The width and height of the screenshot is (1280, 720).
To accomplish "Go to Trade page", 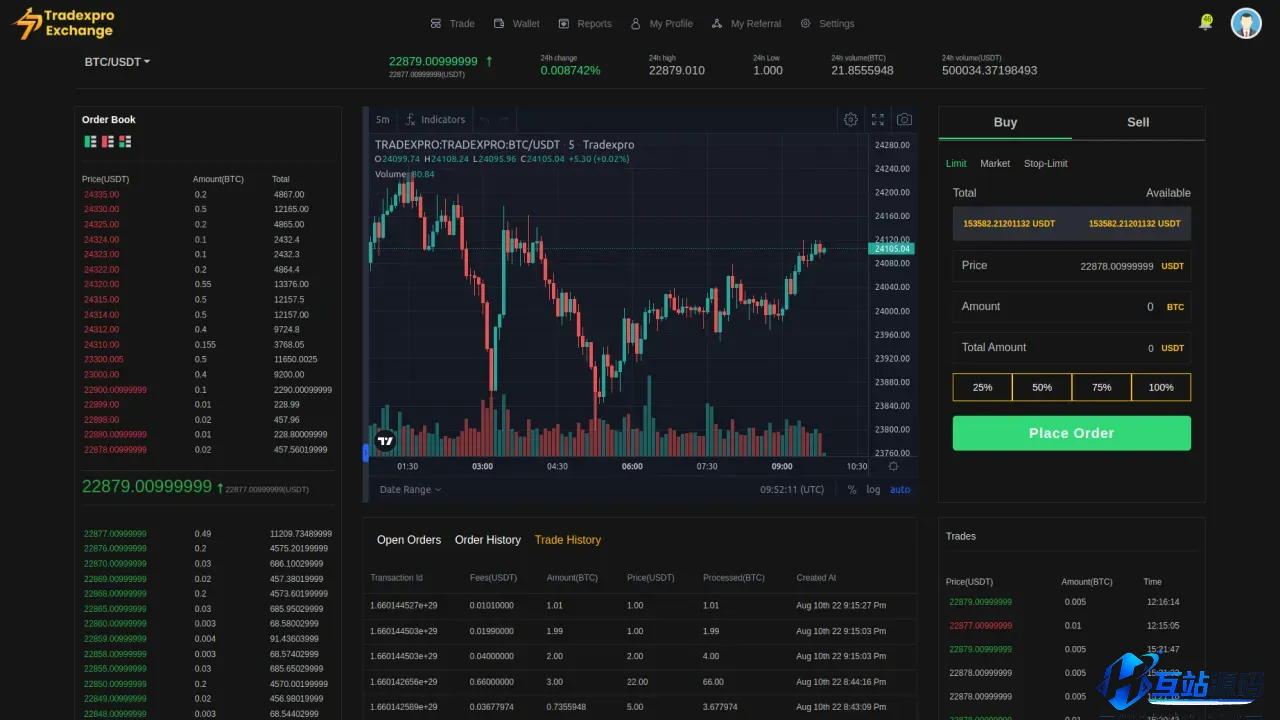I will pyautogui.click(x=452, y=23).
